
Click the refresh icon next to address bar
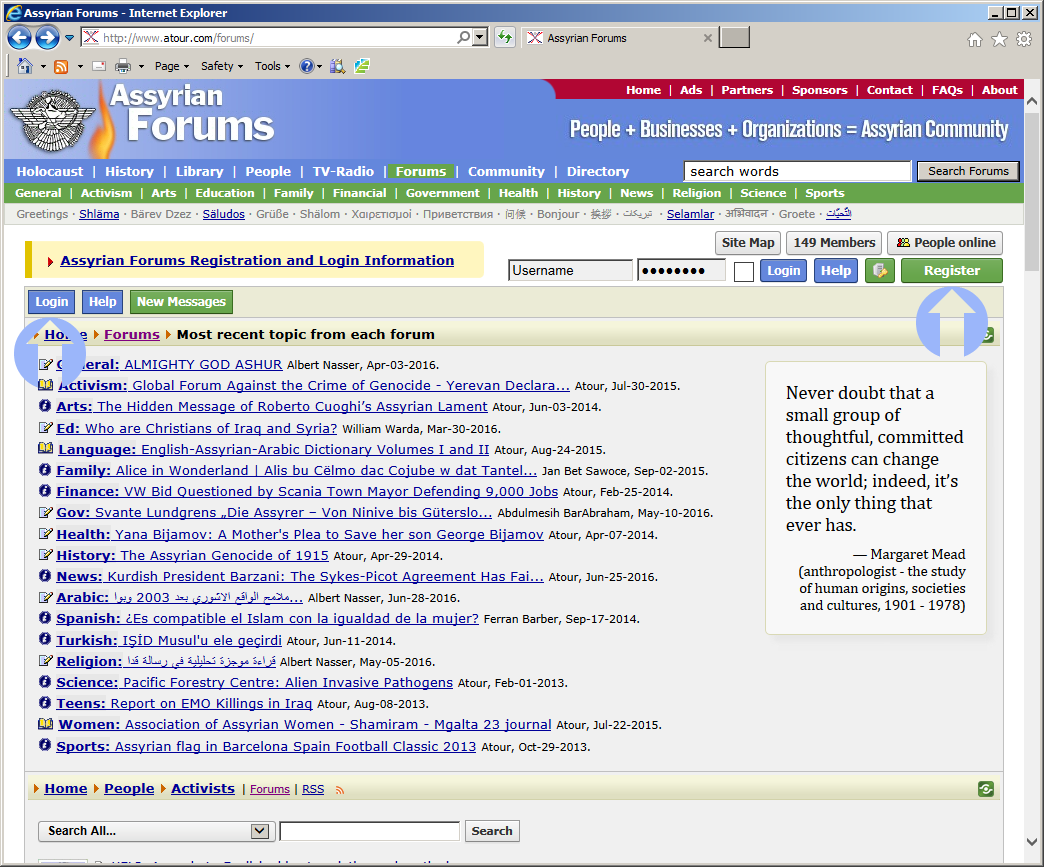coord(505,37)
